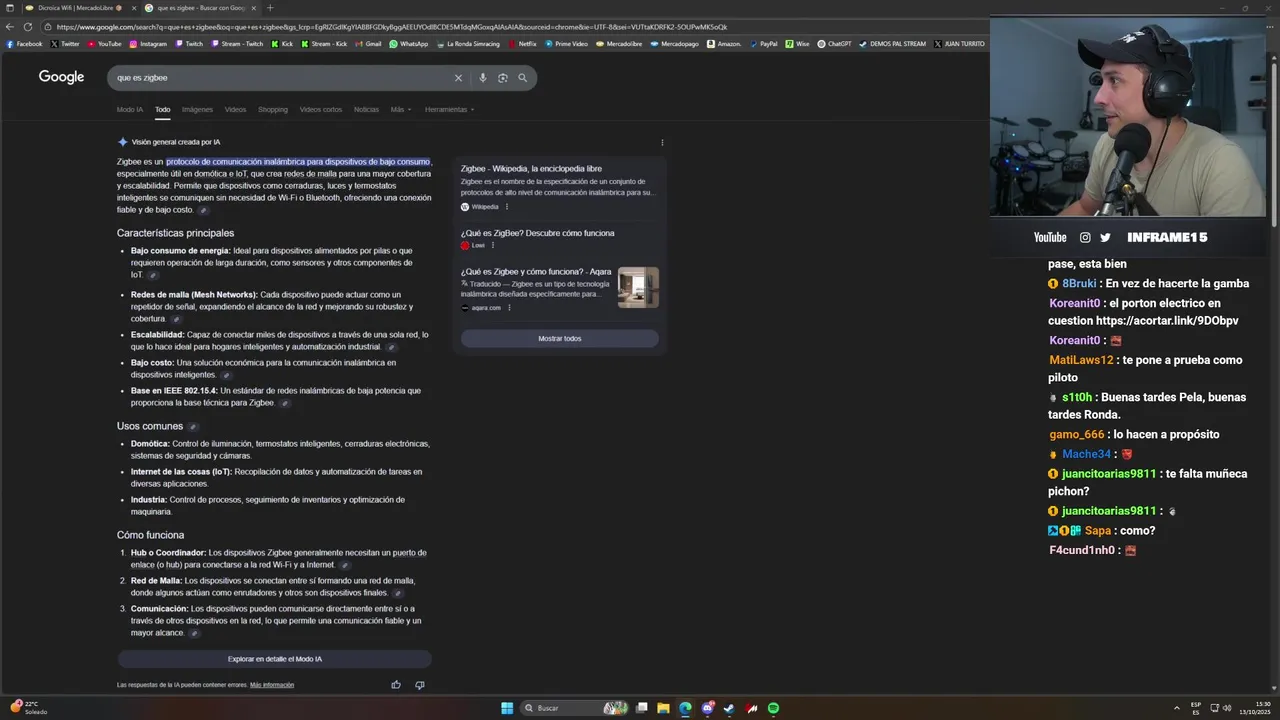Select the 'Videos cortos' results tab
Image resolution: width=1280 pixels, height=720 pixels.
(x=321, y=109)
